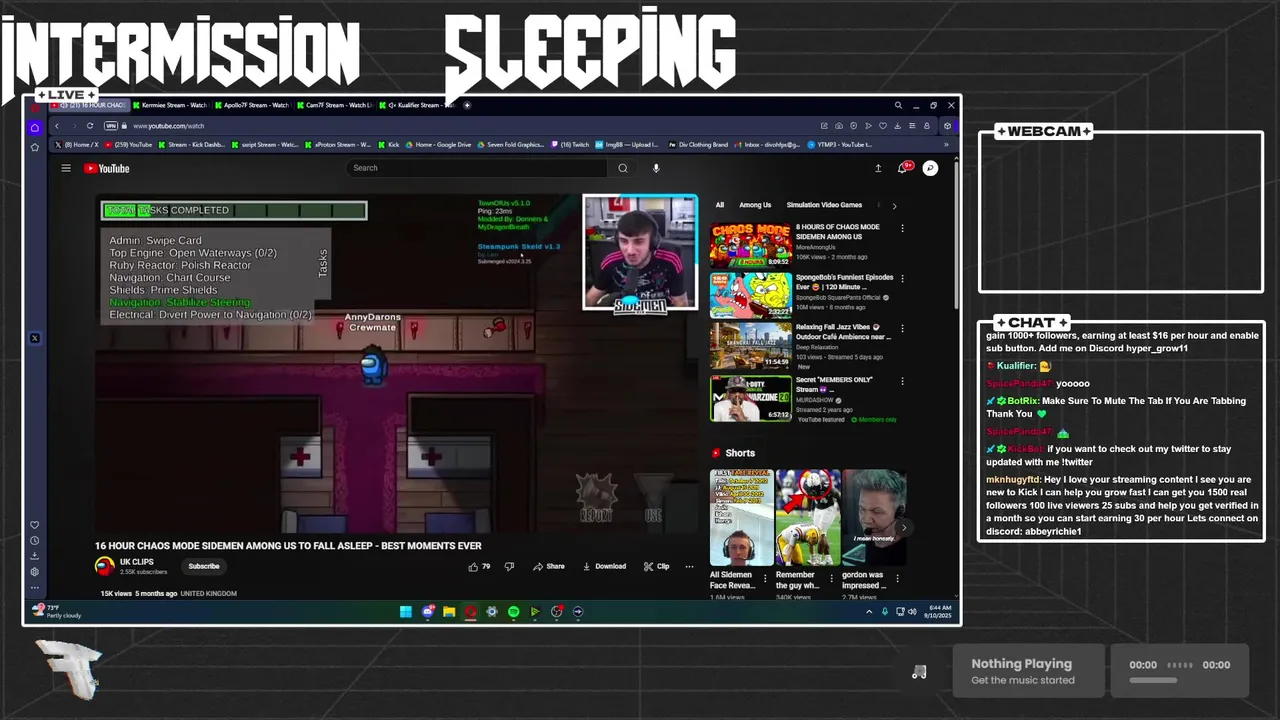Switch to Cam7F Stream browser tab
1280x720 pixels.
point(334,105)
